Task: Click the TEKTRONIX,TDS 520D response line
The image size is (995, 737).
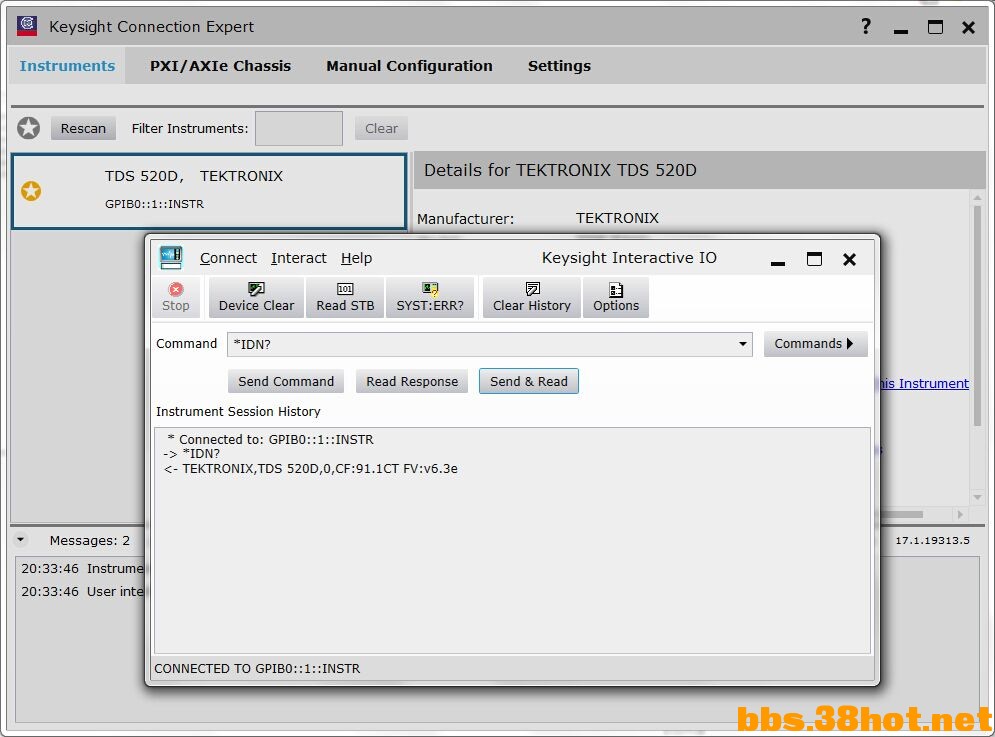Action: point(311,468)
